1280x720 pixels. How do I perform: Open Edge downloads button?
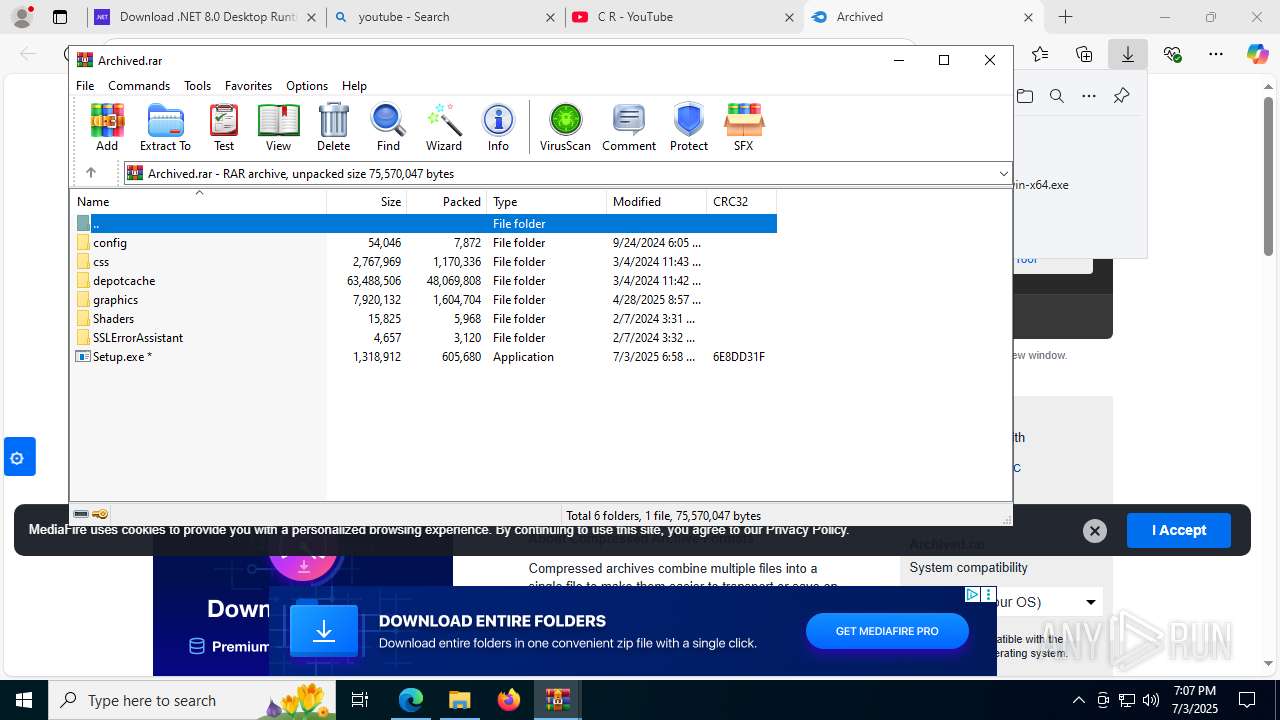click(x=1128, y=54)
